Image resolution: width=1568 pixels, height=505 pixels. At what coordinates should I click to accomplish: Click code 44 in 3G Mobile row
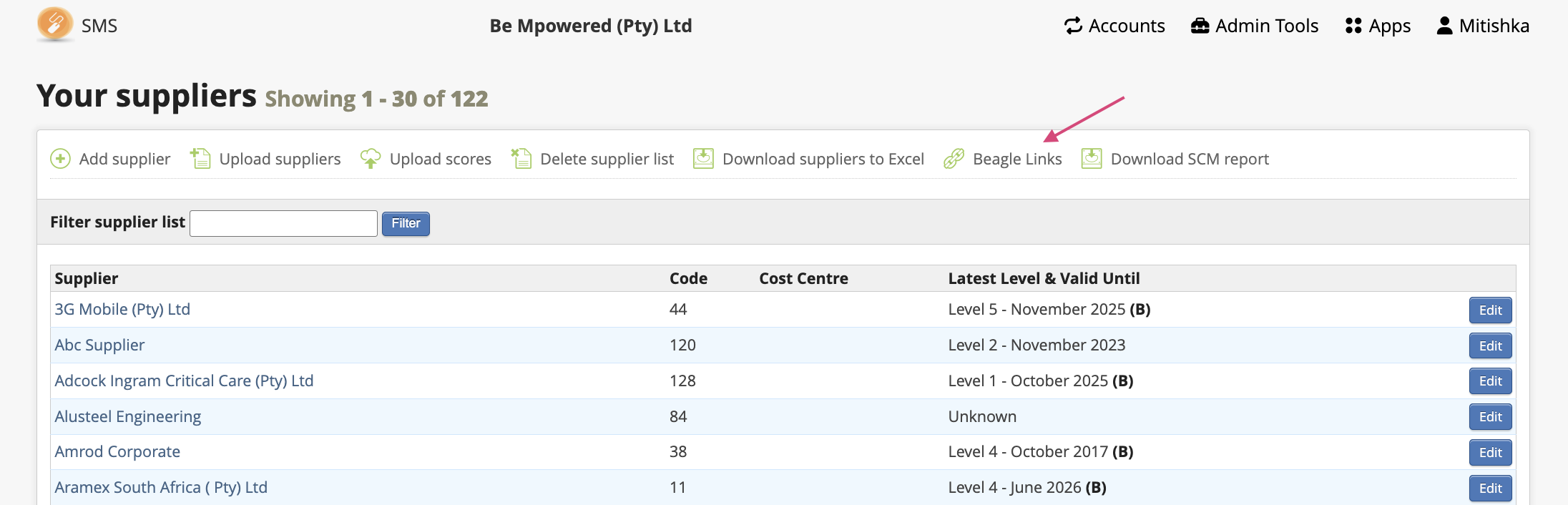(678, 309)
